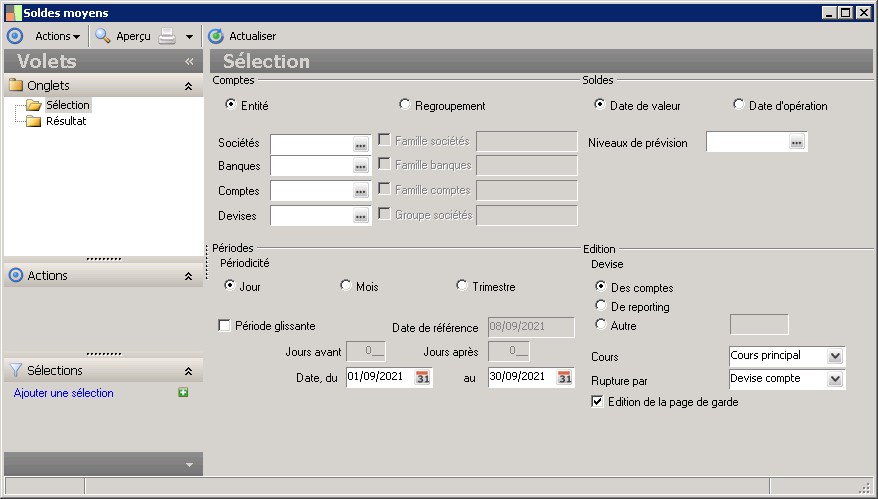
Task: Open Rupture par Devise compte dropdown
Action: 835,379
